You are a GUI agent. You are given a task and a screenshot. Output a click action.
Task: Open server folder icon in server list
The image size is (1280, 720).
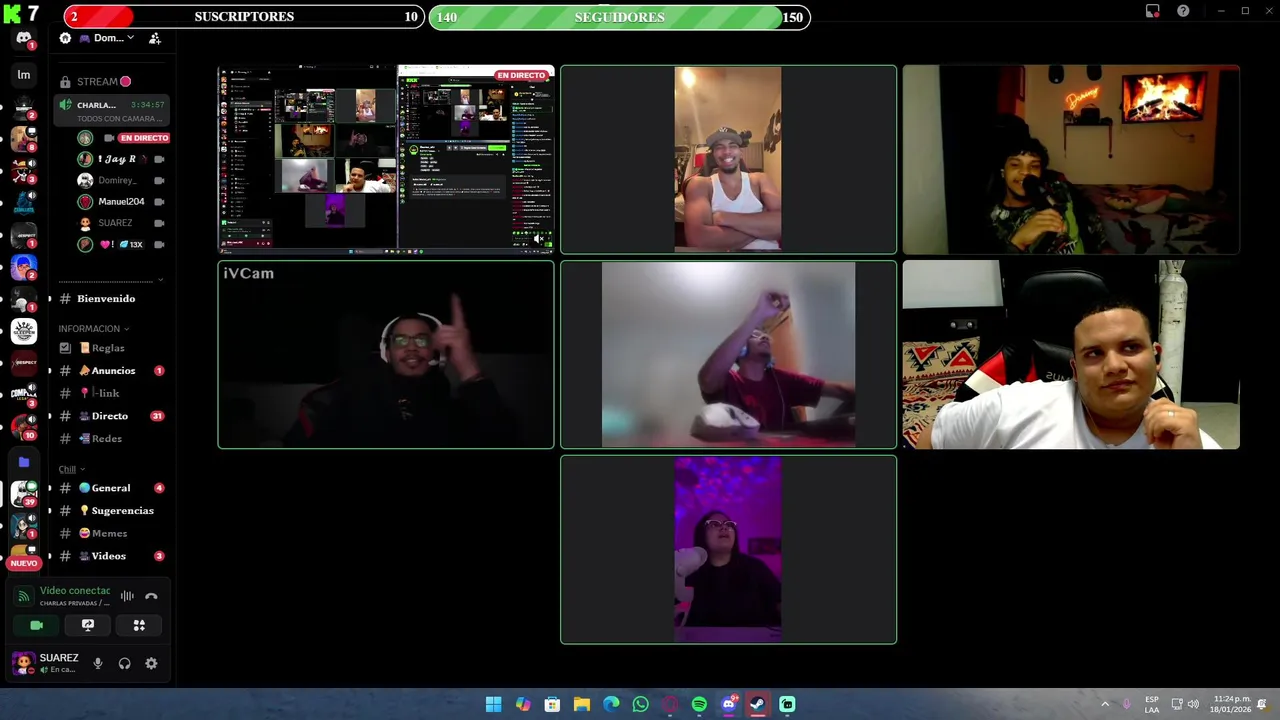[x=24, y=462]
